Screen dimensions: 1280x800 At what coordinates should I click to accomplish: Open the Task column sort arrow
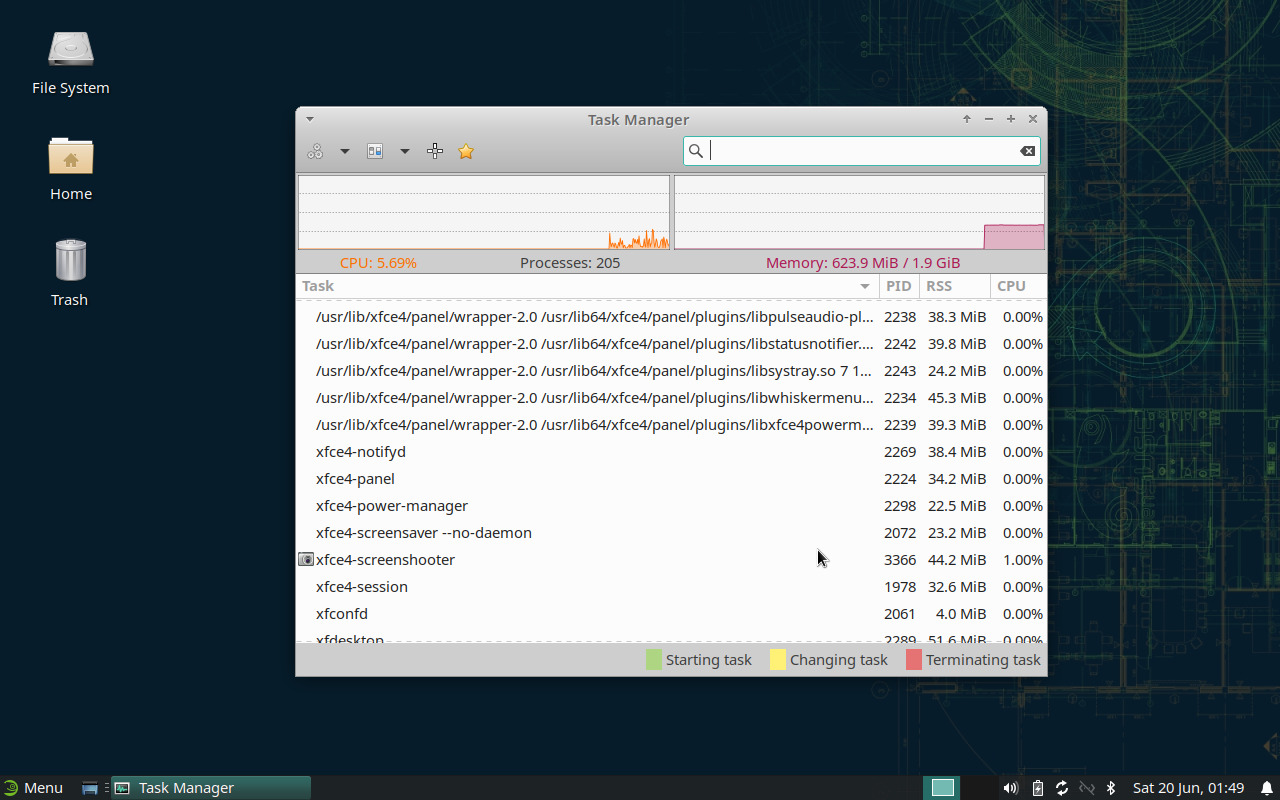point(864,286)
